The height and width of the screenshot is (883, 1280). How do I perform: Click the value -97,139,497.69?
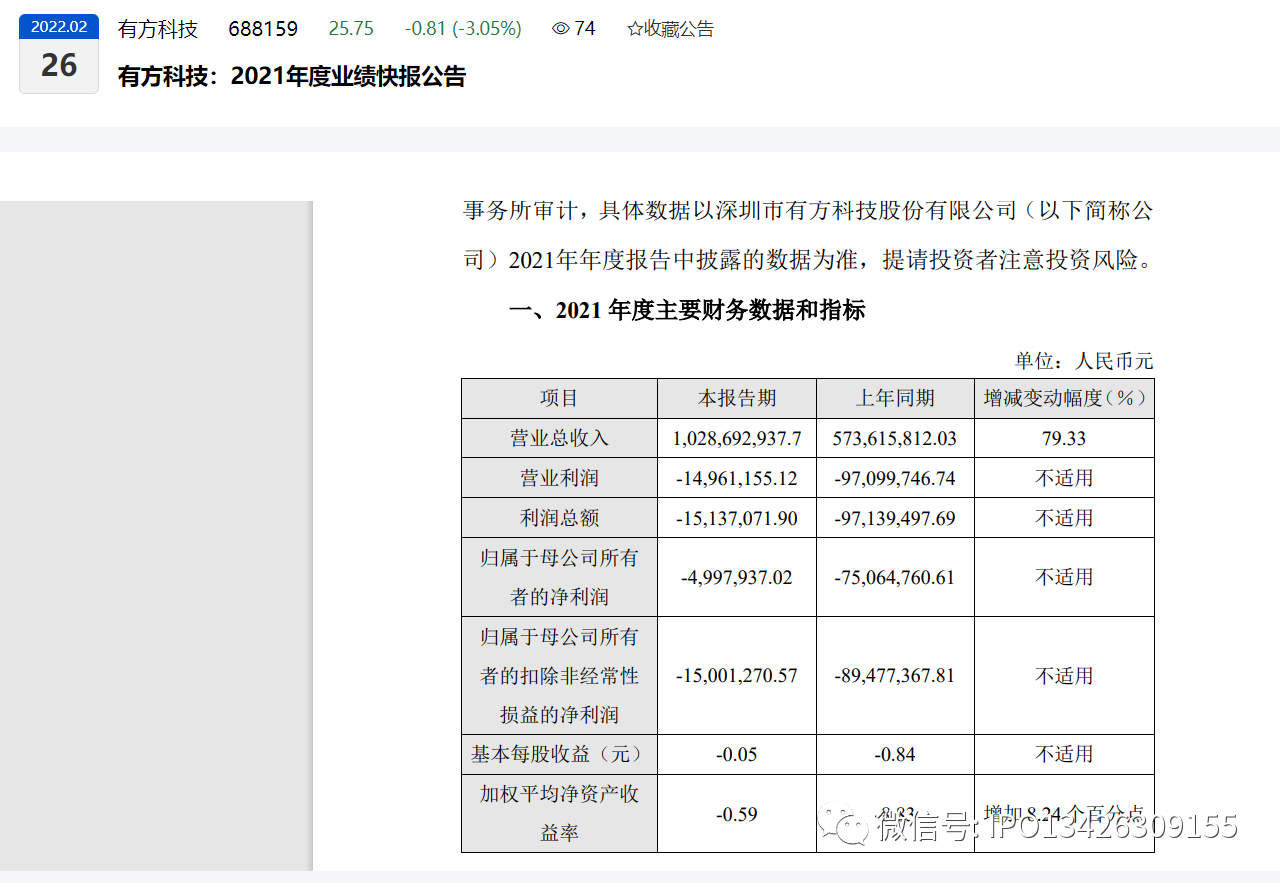pos(895,518)
